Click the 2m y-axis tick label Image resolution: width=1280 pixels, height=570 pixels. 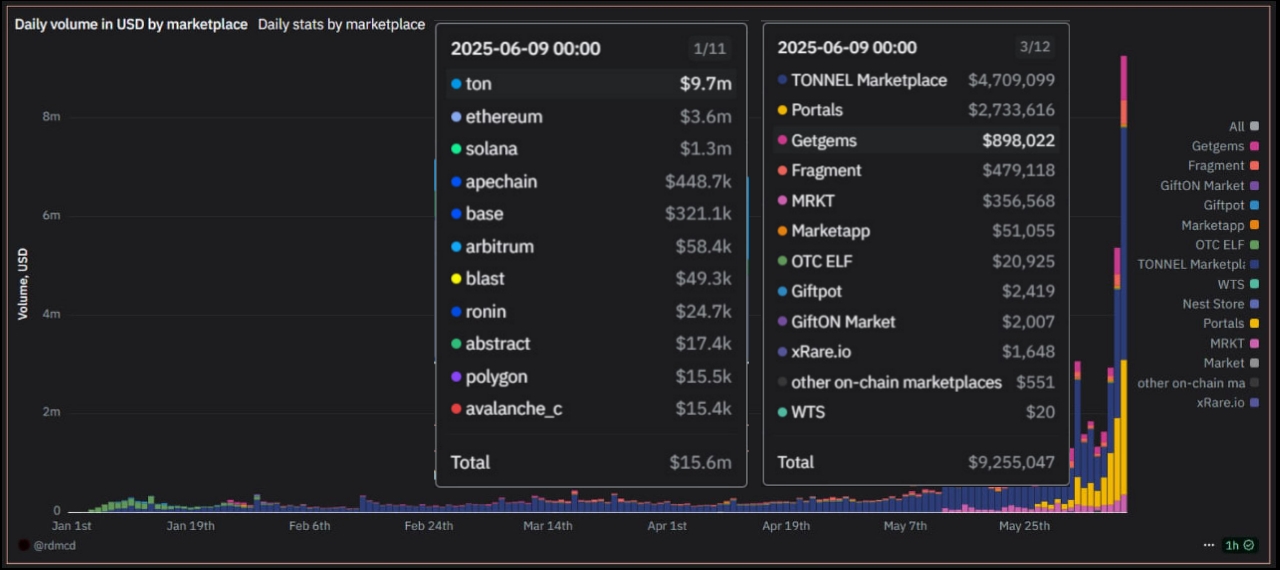(51, 412)
